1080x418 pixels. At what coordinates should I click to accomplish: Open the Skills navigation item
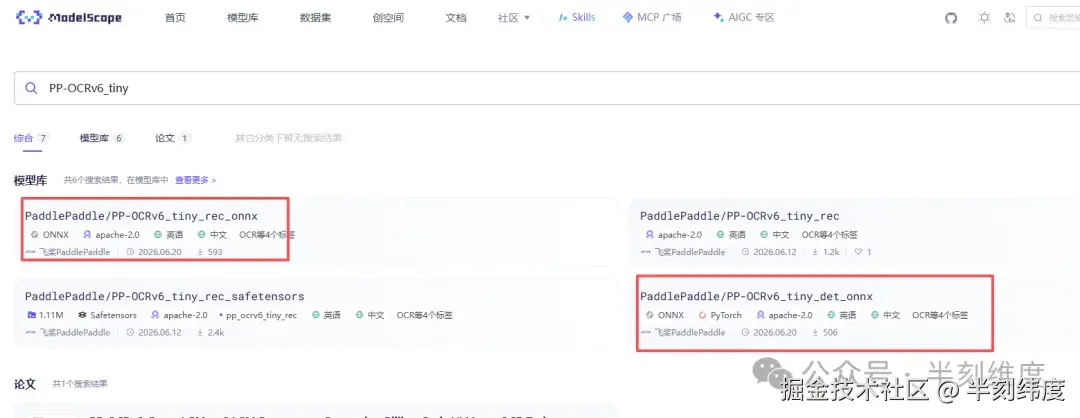click(577, 18)
